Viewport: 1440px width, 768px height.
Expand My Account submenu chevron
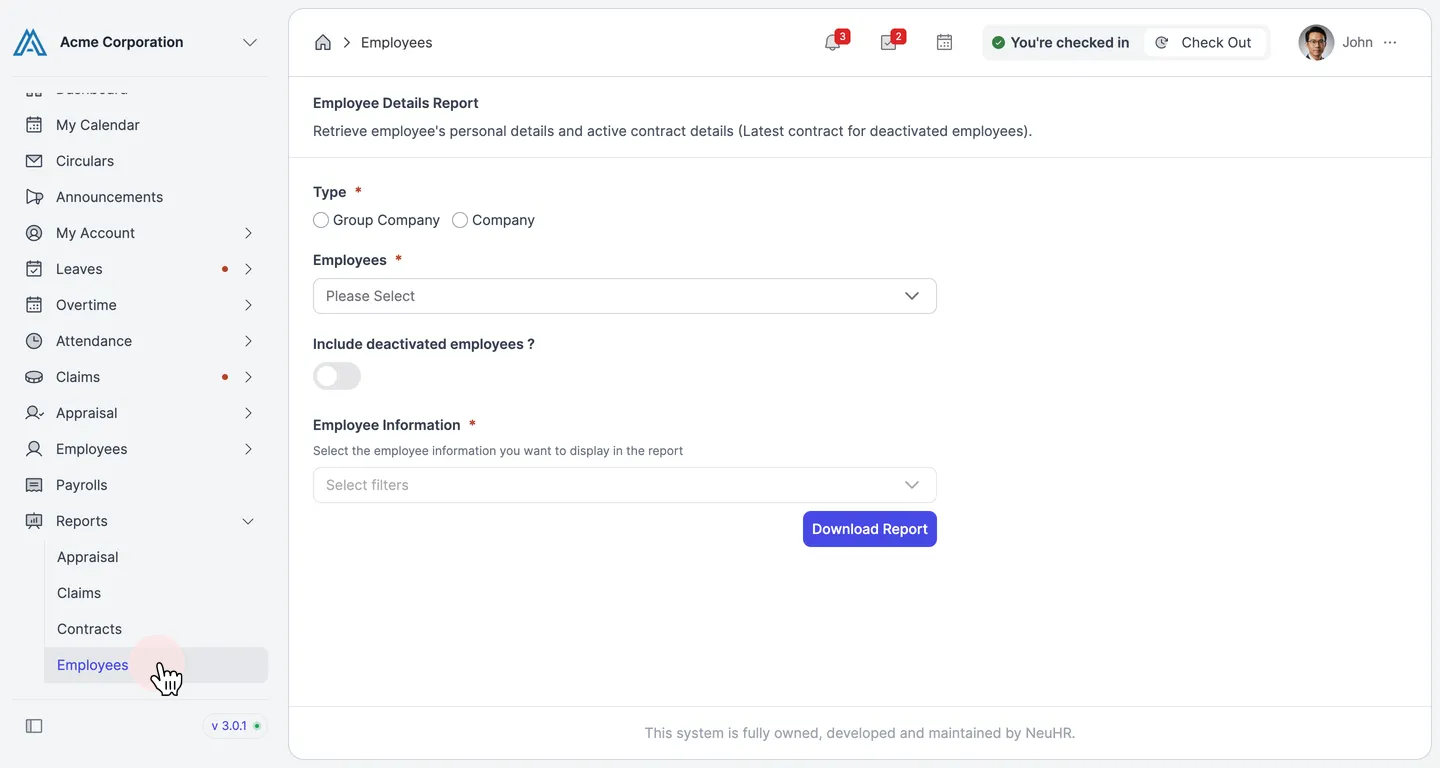[248, 233]
